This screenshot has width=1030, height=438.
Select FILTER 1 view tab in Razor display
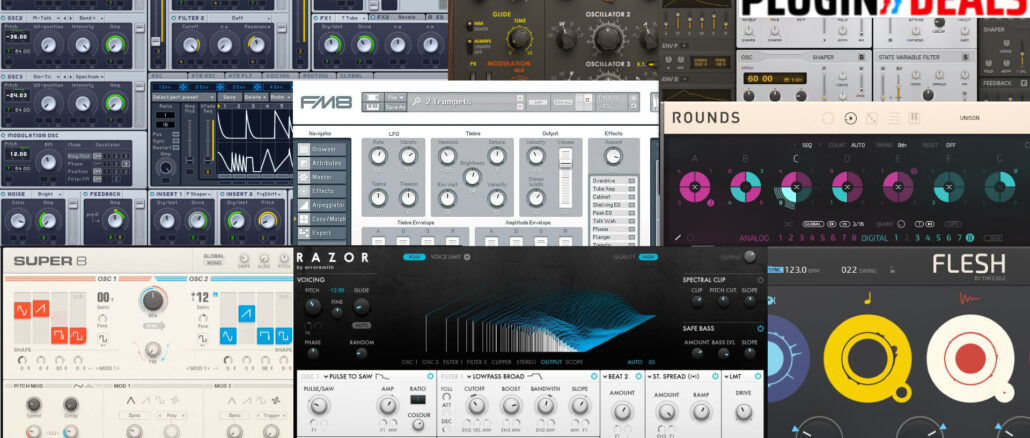455,362
